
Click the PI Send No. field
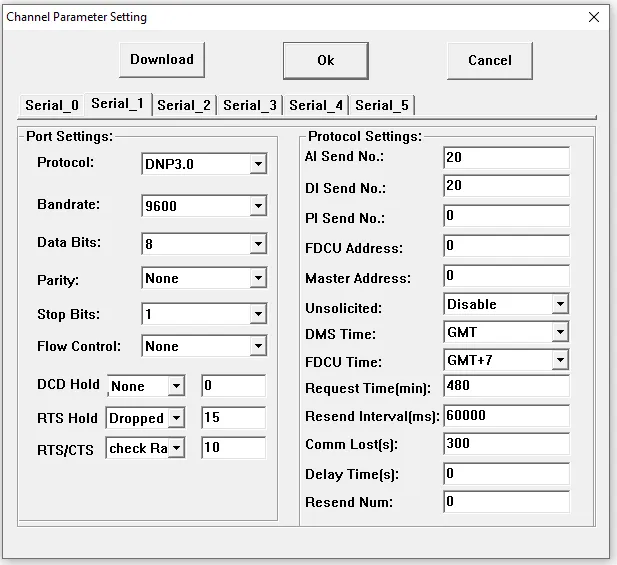coord(506,216)
